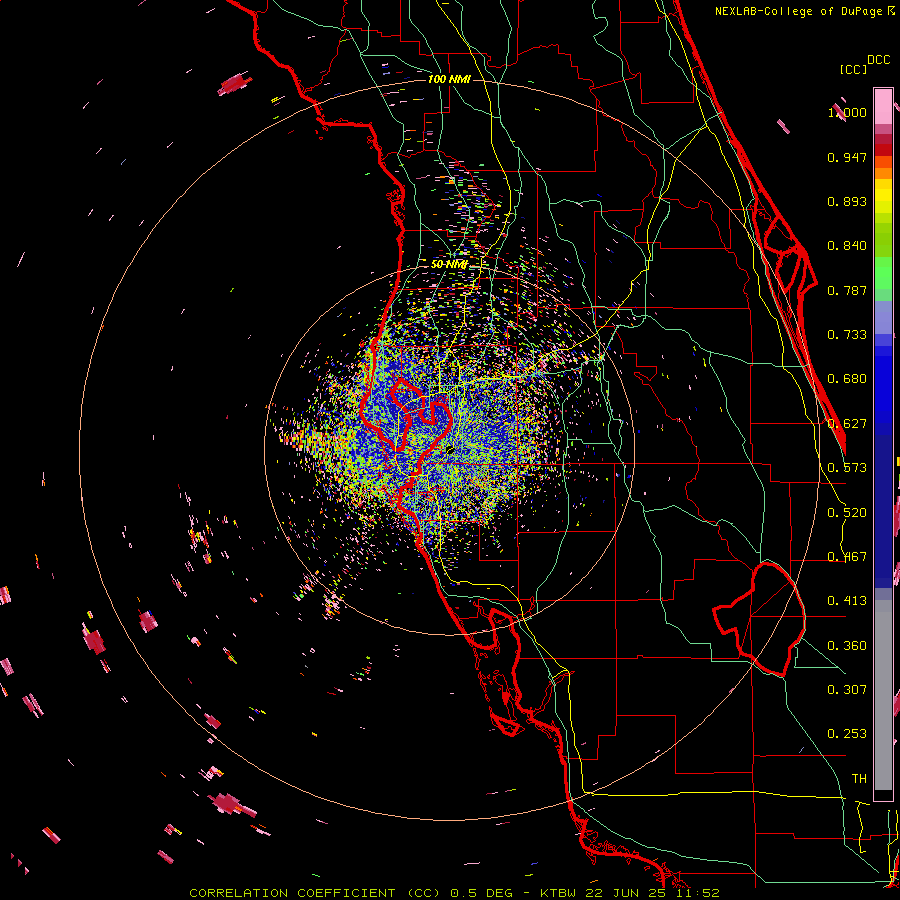Click the 0.307 color scale value
The image size is (900, 900).
point(847,689)
